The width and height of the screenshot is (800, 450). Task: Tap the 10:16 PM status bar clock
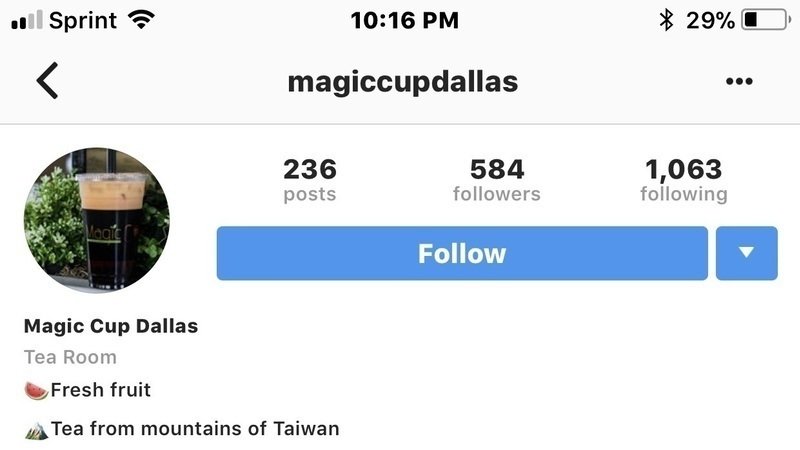405,20
